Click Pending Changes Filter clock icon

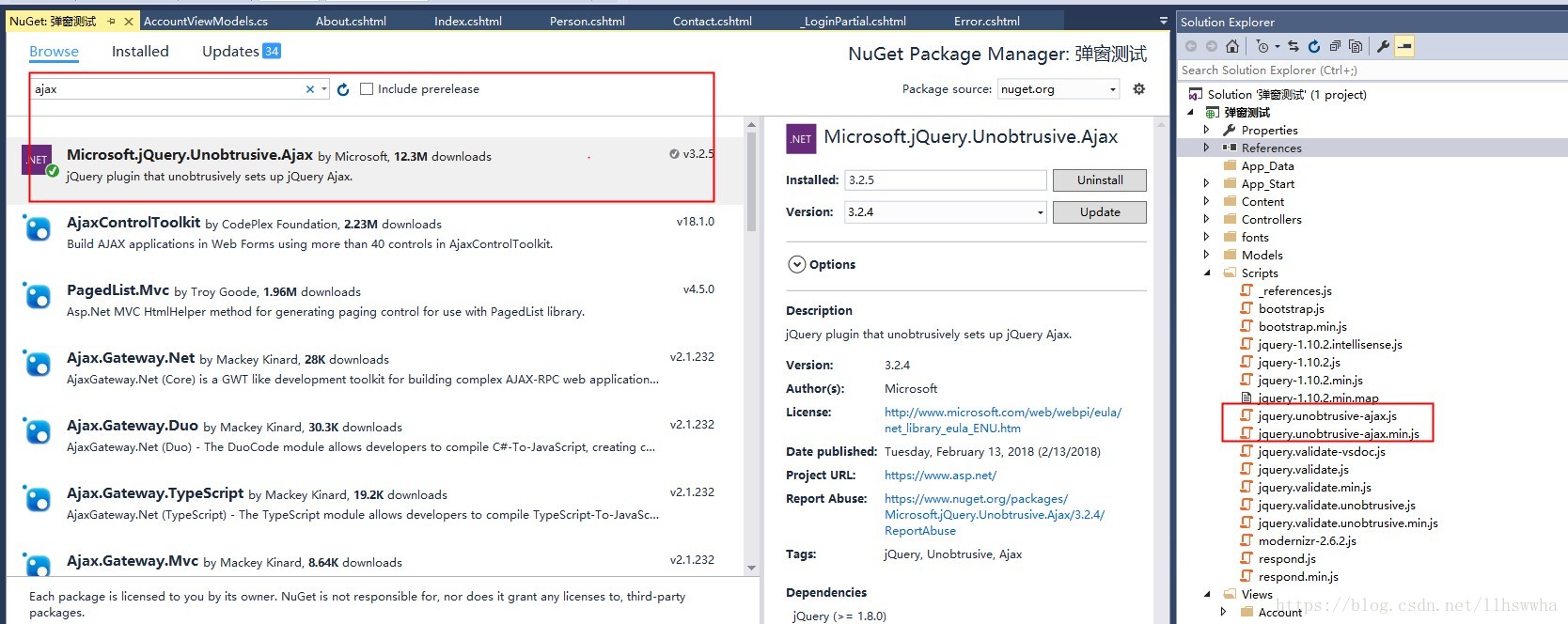(1262, 46)
